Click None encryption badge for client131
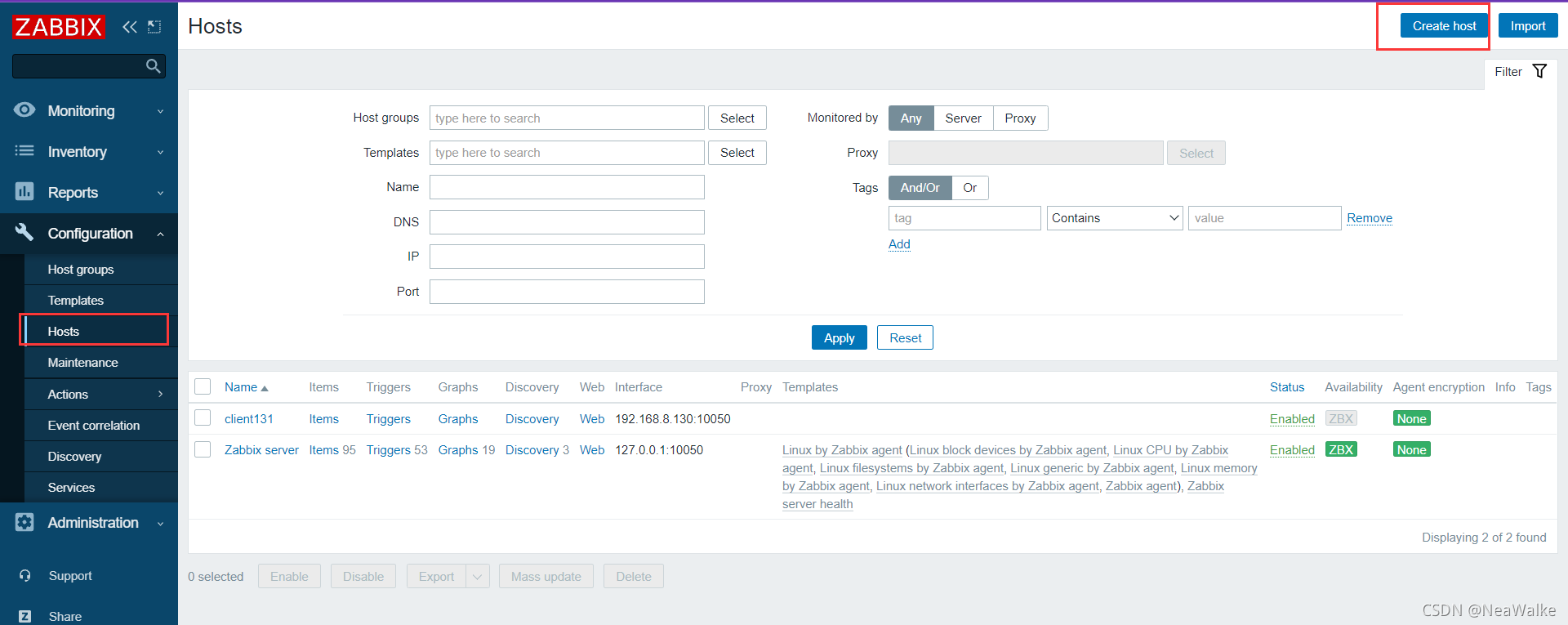This screenshot has height=625, width=1568. (x=1411, y=418)
